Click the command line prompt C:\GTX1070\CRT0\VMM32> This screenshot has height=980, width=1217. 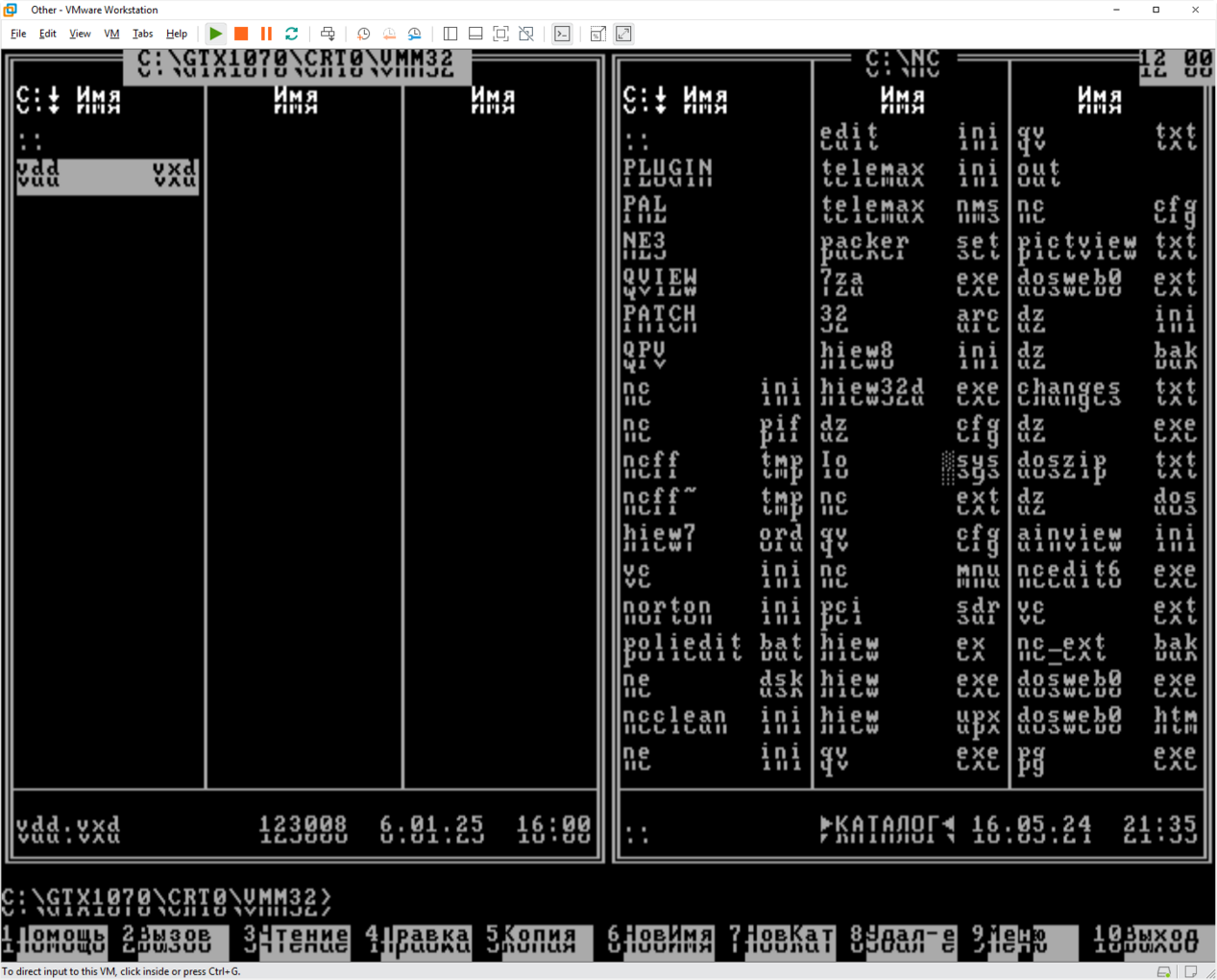tap(167, 900)
